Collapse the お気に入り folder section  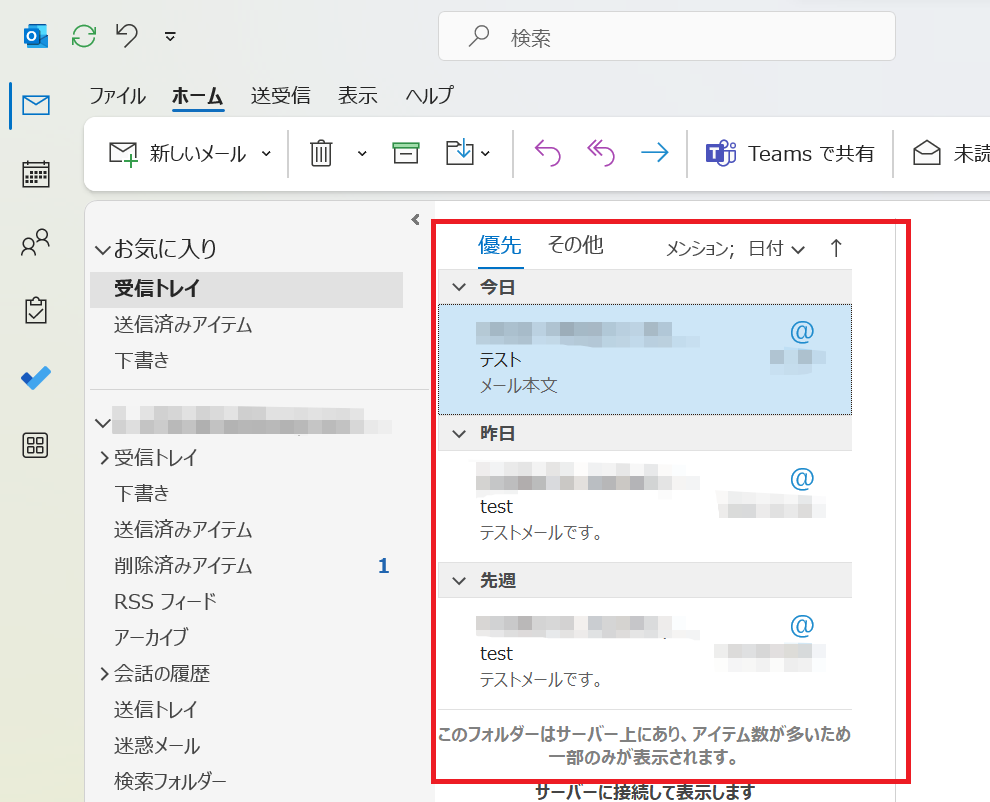(x=102, y=249)
